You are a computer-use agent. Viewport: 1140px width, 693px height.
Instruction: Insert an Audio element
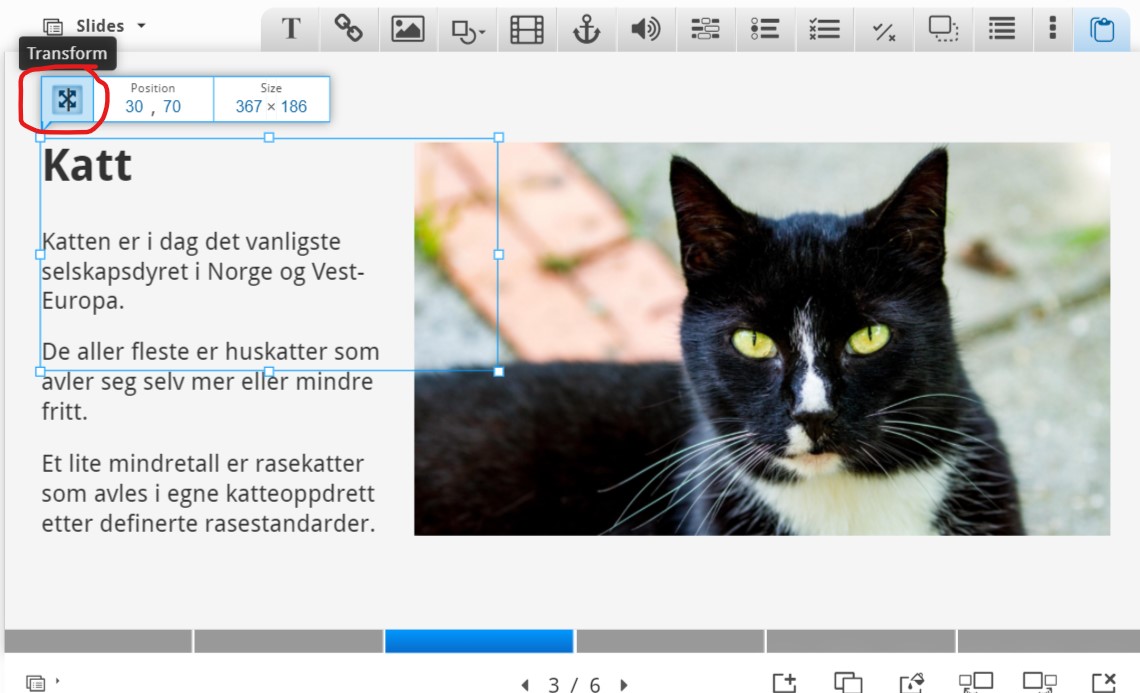[x=646, y=29]
